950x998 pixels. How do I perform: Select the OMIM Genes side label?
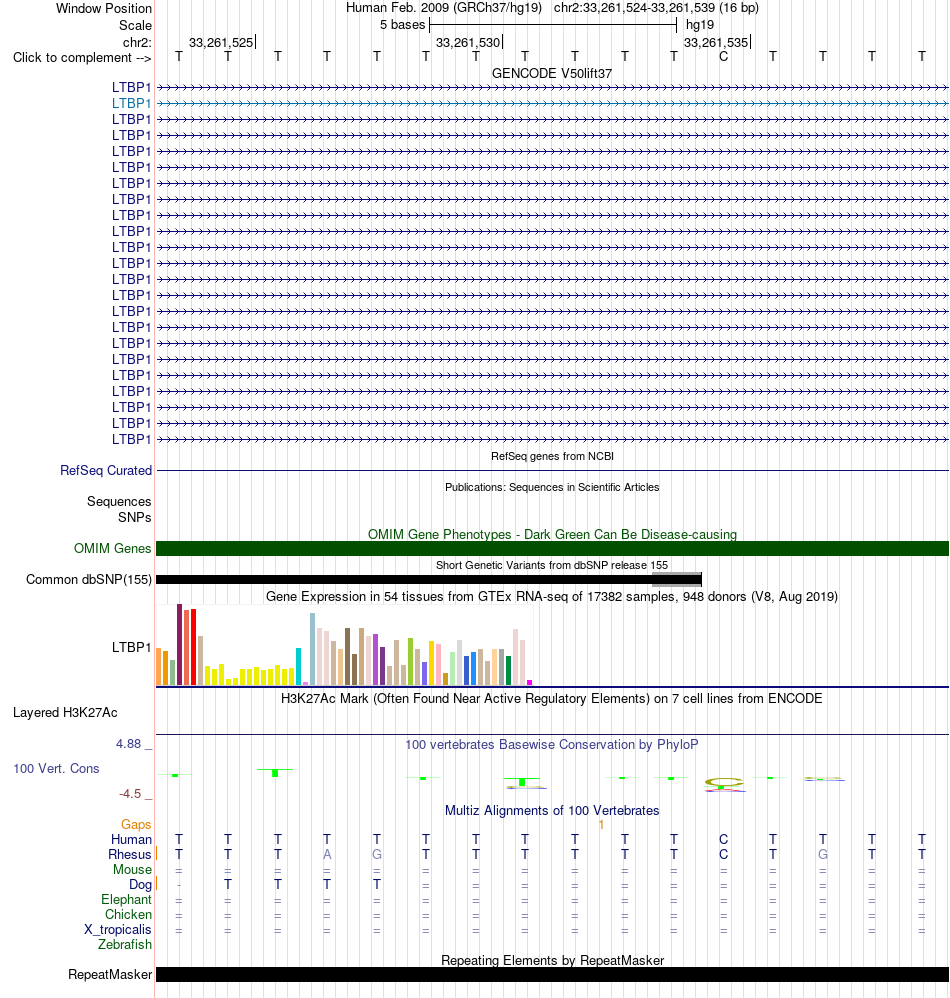113,548
